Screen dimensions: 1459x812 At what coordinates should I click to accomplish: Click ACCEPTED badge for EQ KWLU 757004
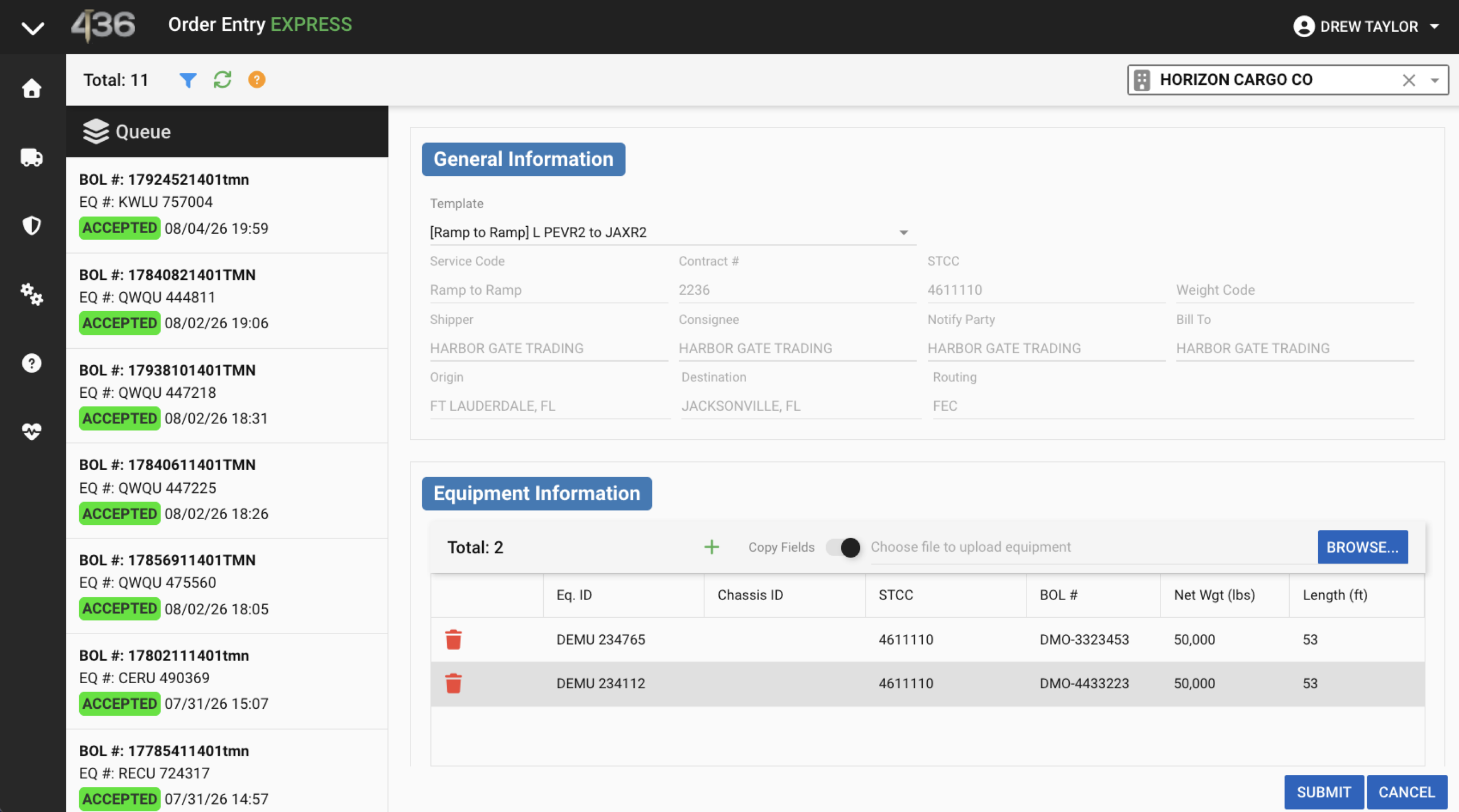coord(120,228)
